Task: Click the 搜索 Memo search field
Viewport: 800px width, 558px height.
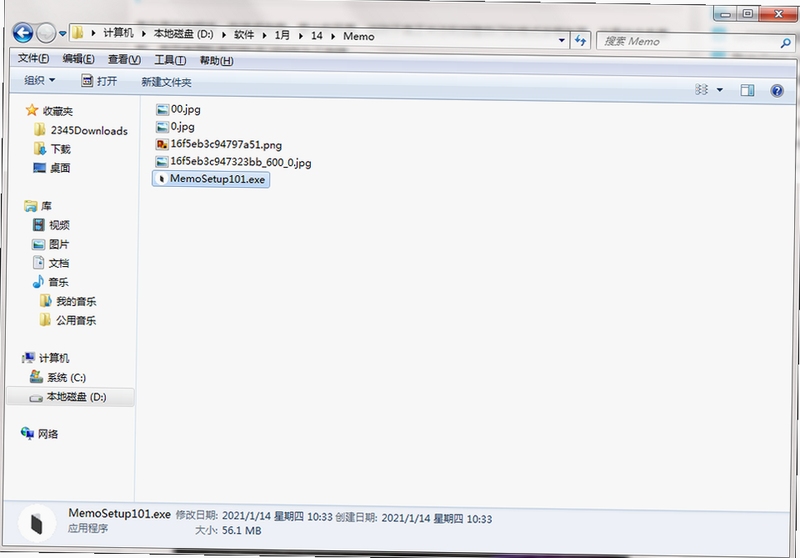Action: (x=687, y=42)
